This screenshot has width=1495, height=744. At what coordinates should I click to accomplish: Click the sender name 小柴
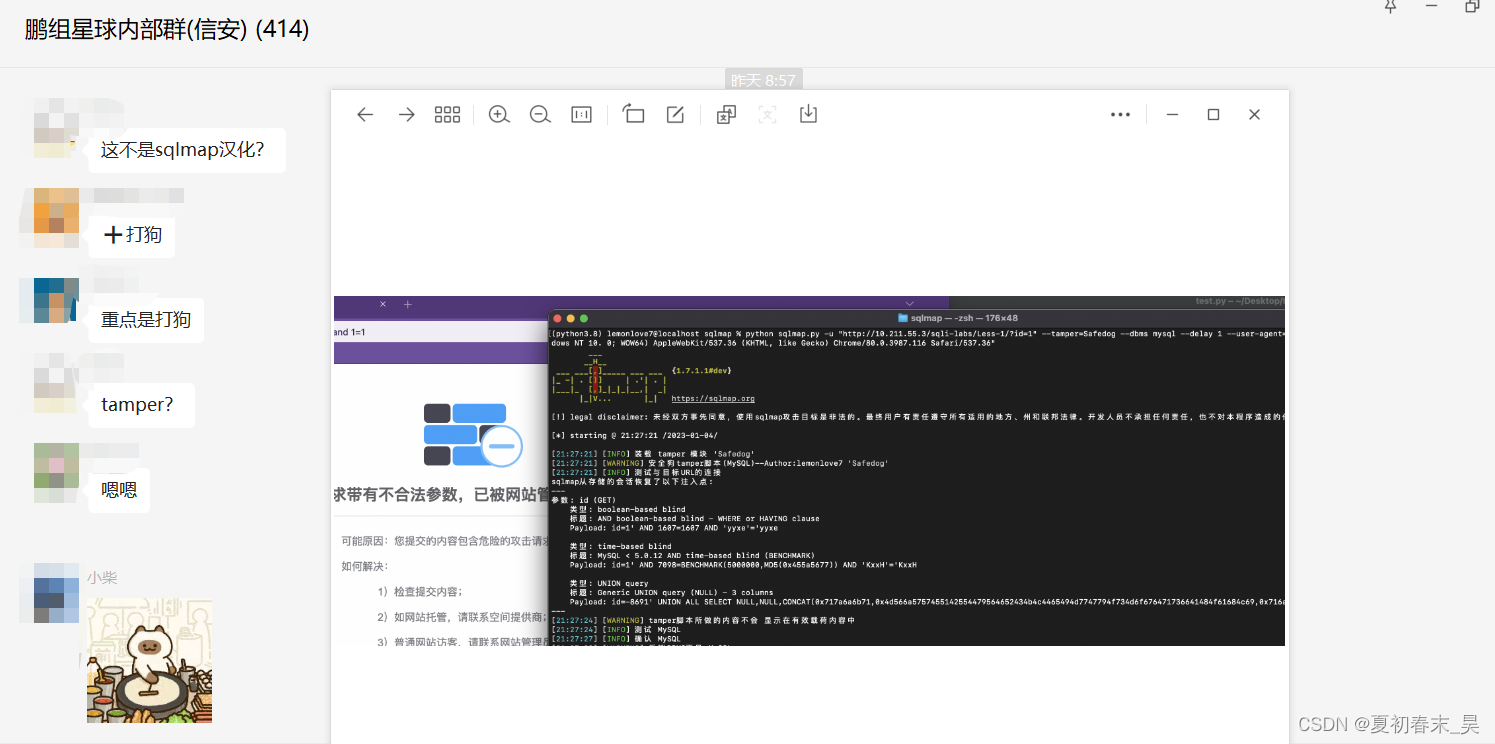click(102, 578)
